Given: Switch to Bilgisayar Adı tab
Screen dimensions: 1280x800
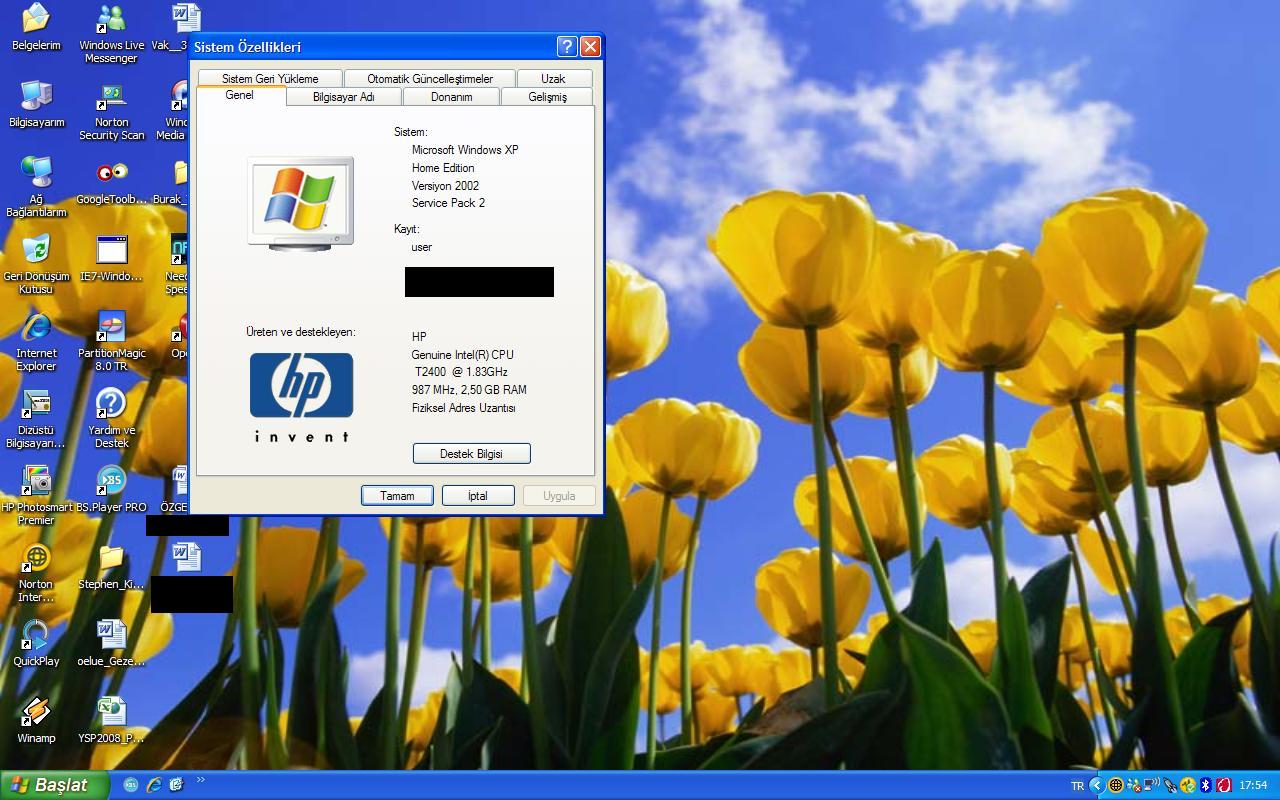Looking at the screenshot, I should pyautogui.click(x=344, y=97).
